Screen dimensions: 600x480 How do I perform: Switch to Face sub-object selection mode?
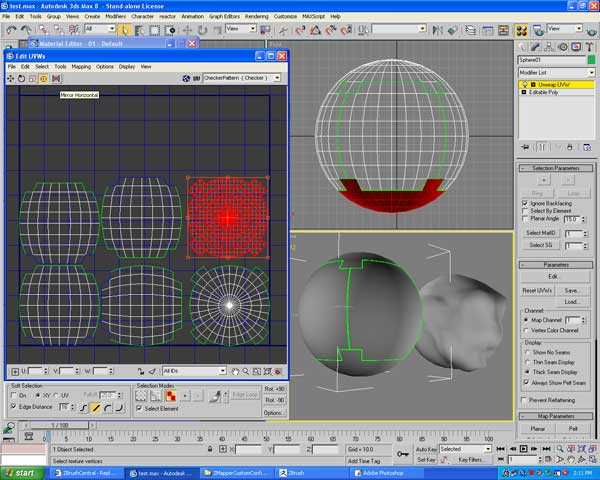click(x=171, y=396)
